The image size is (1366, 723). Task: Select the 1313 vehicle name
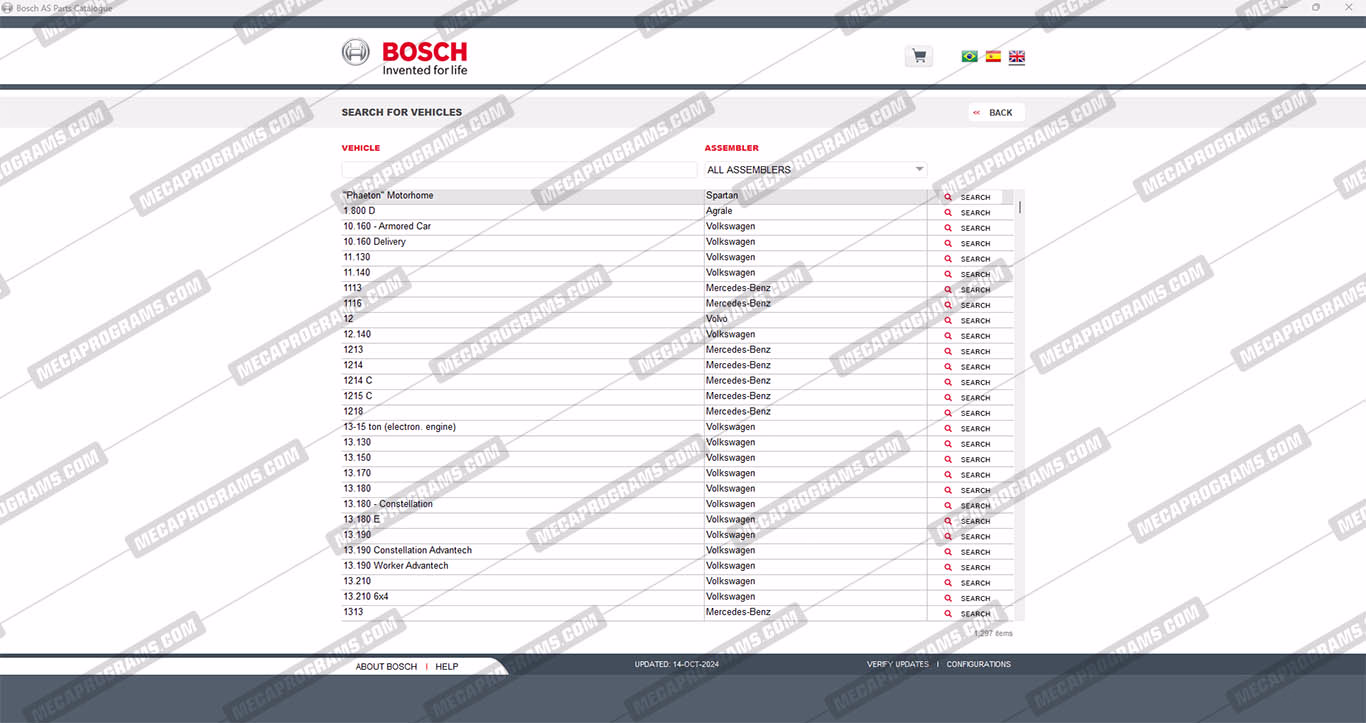tap(353, 612)
